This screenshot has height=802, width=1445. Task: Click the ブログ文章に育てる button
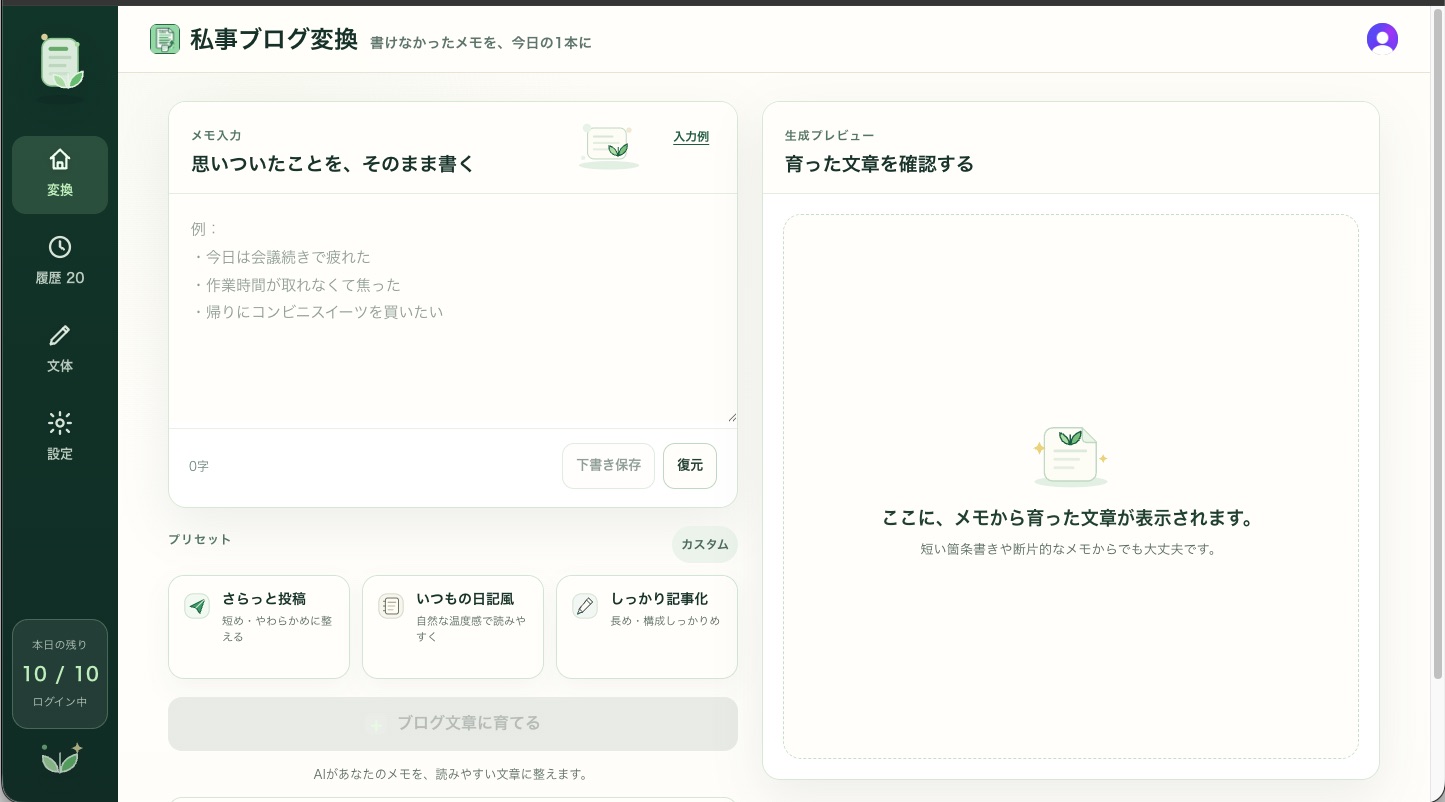pyautogui.click(x=453, y=724)
